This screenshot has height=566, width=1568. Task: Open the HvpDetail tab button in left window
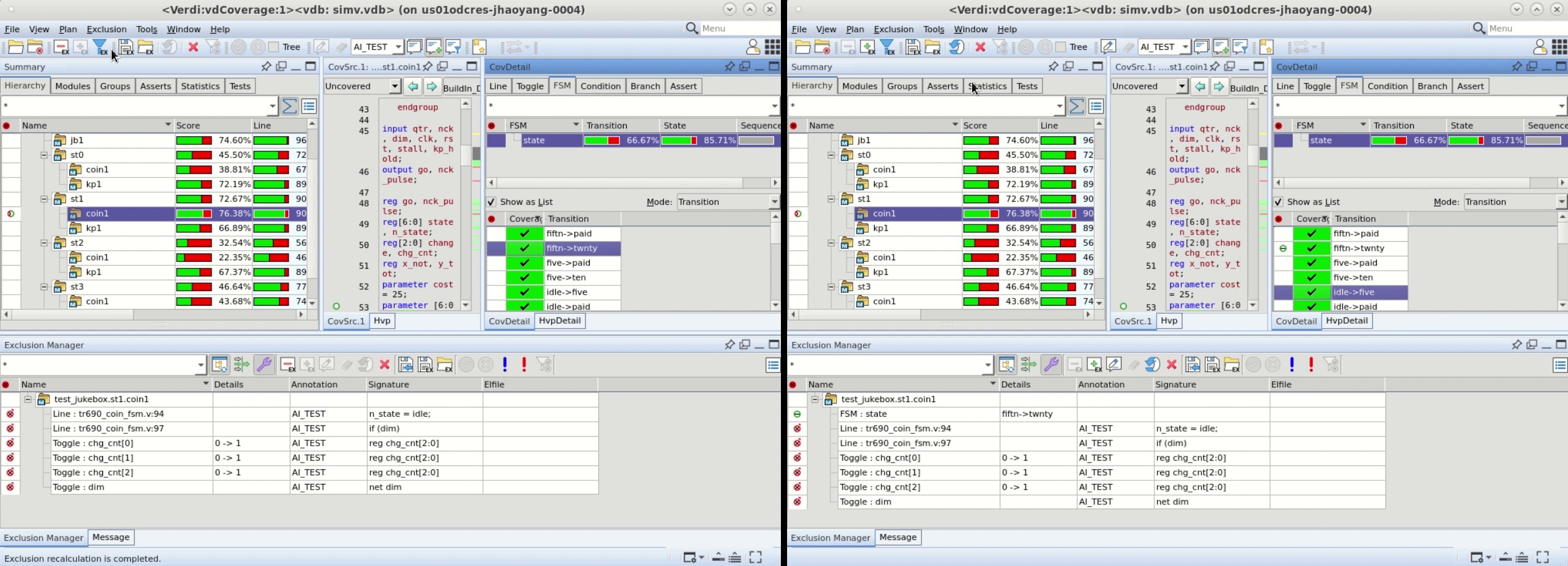559,321
